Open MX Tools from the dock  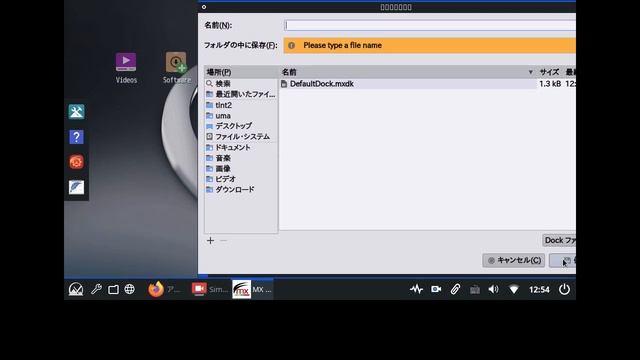76,111
